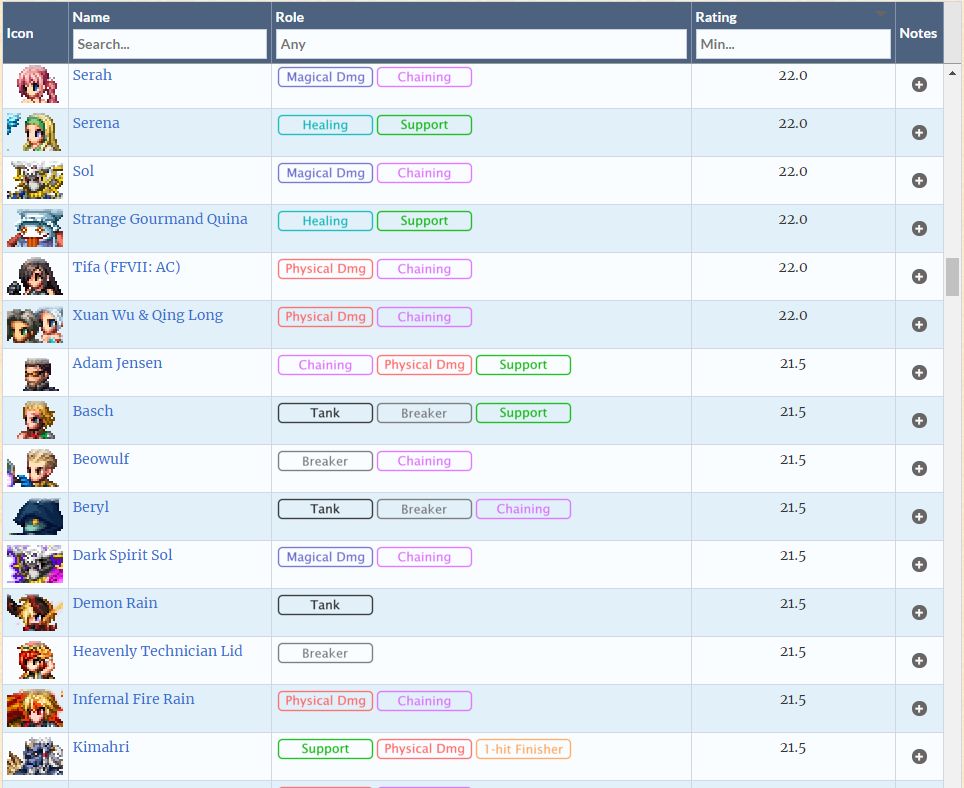Select Serah's Magical Dmg tag
This screenshot has height=788, width=964.
325,77
